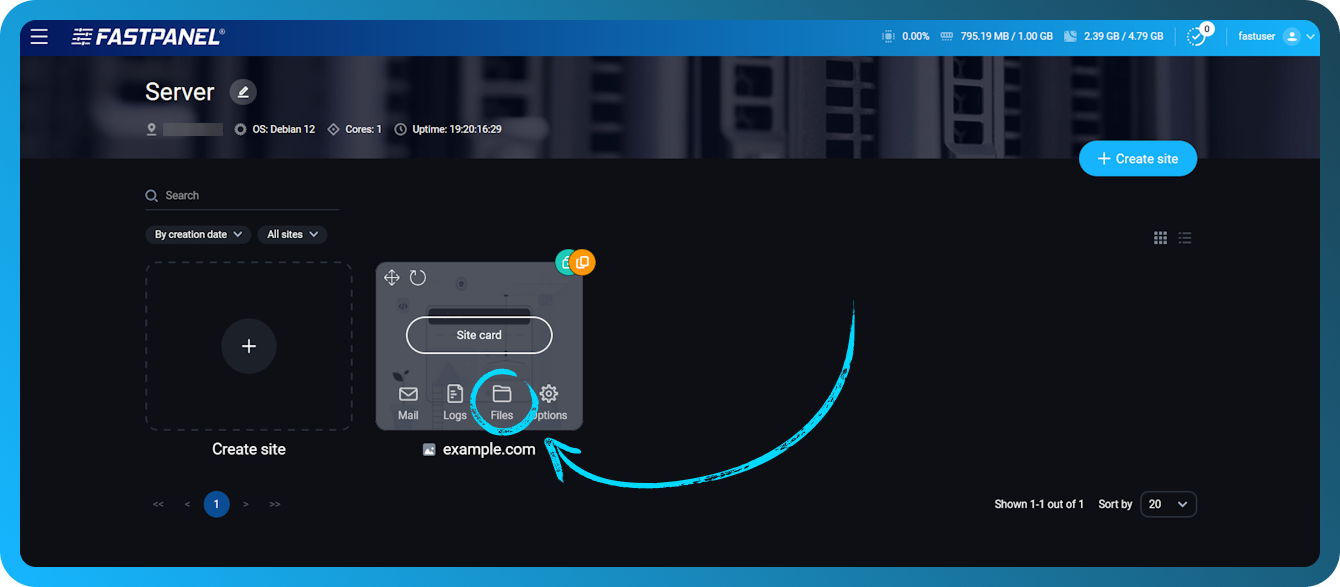This screenshot has height=587, width=1340.
Task: Click the restart icon on the site card
Action: (418, 277)
